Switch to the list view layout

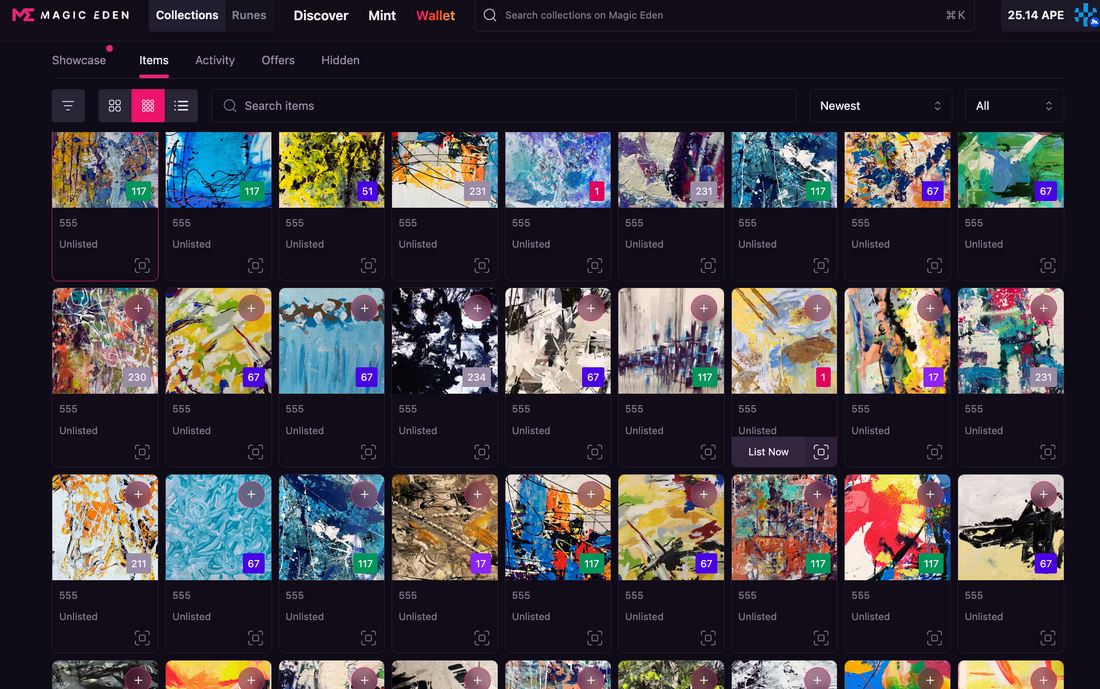181,106
